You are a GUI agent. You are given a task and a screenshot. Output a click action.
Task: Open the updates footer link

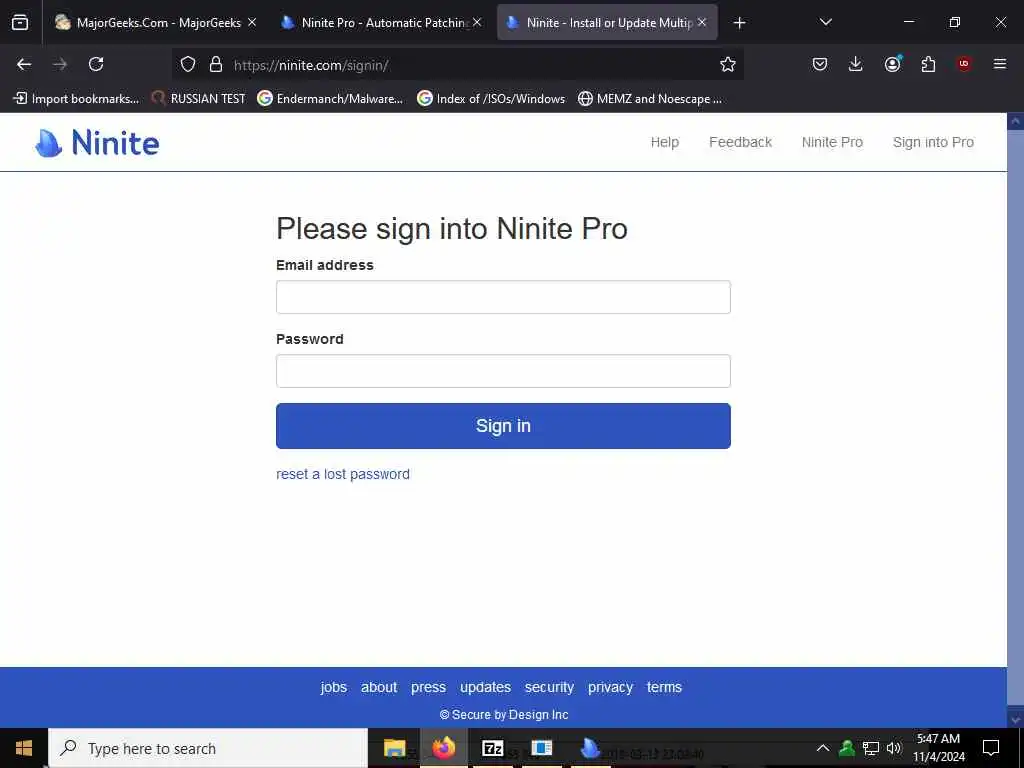point(485,687)
